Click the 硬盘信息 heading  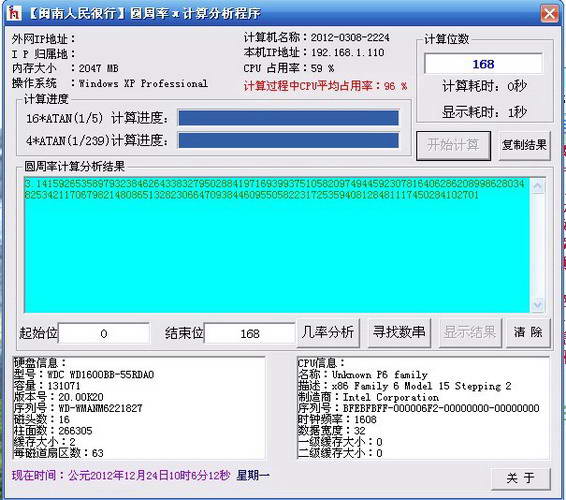coord(40,363)
